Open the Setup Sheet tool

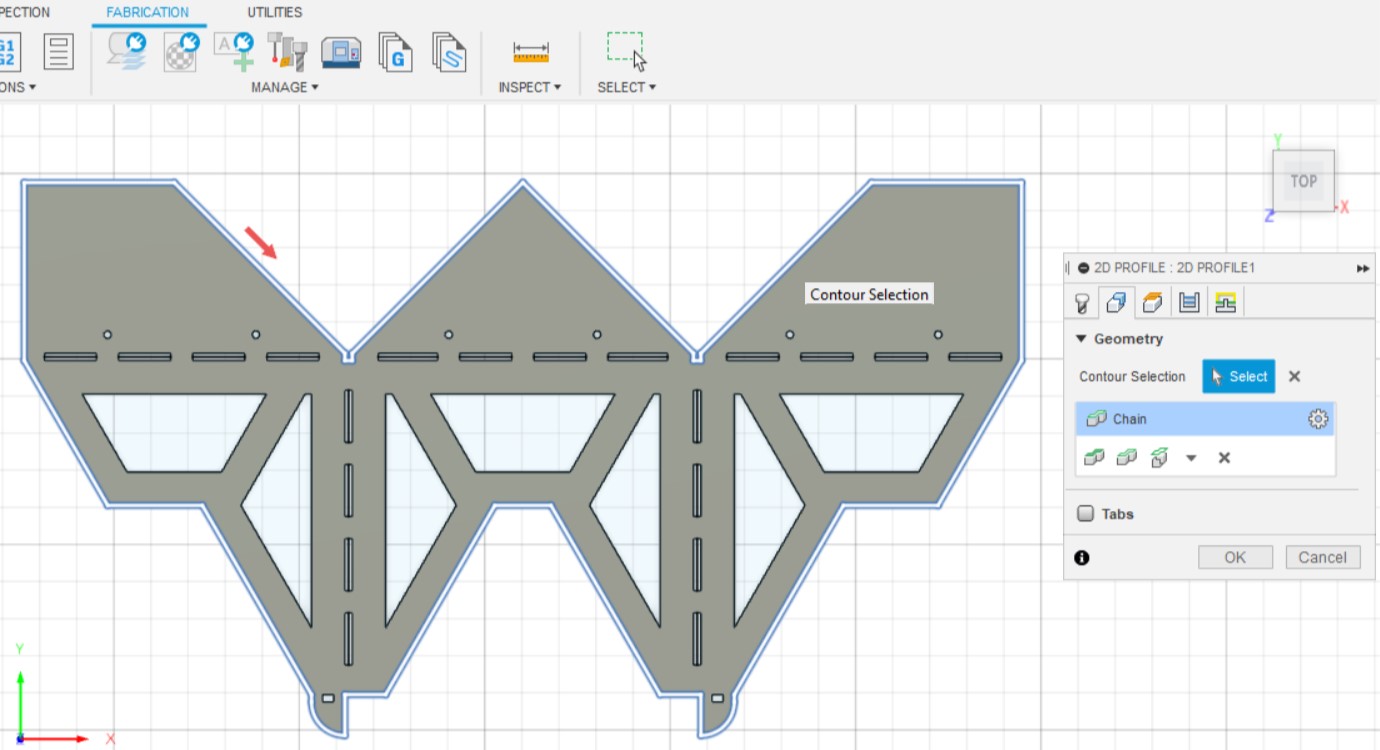pos(449,54)
